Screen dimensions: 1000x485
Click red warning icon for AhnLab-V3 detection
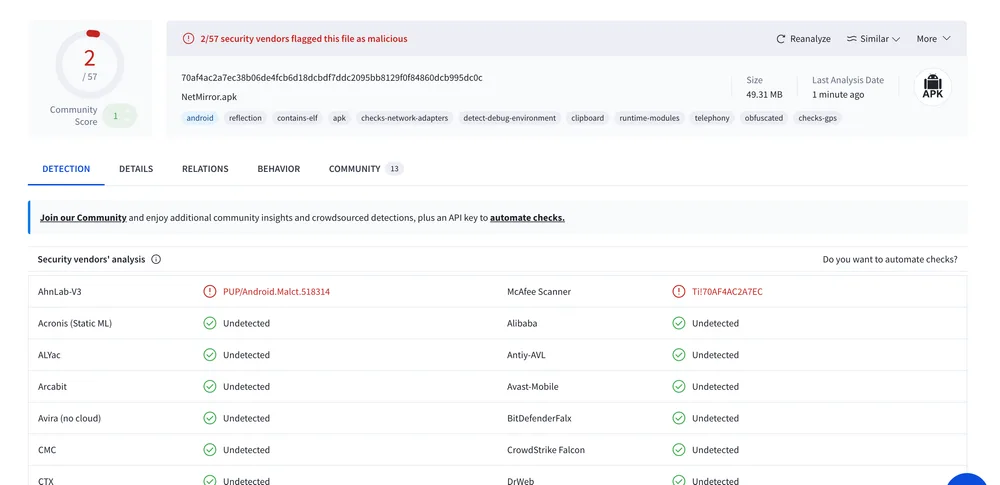click(210, 292)
